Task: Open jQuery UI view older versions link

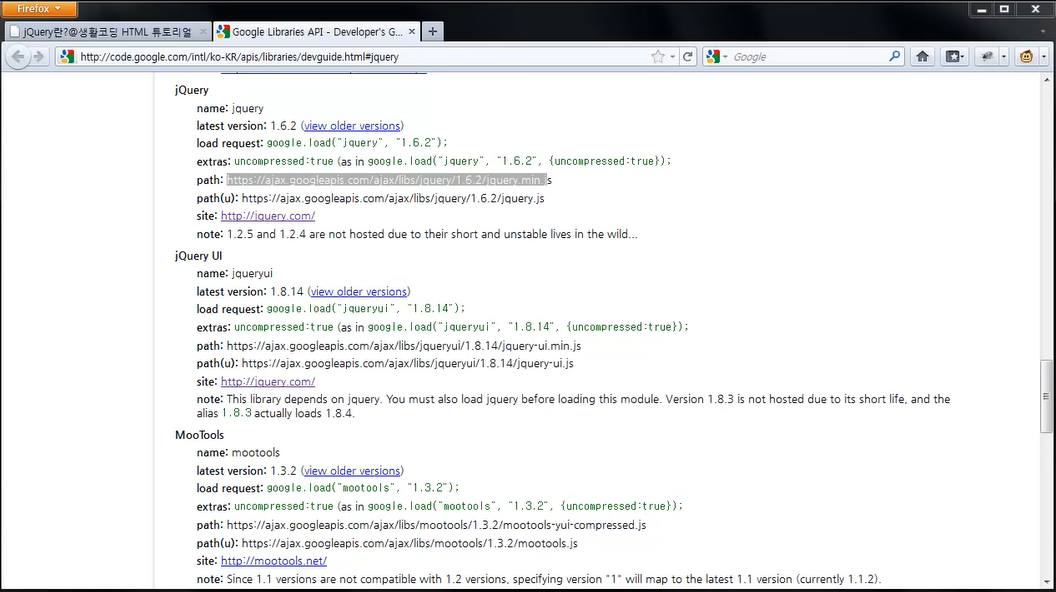Action: click(358, 292)
